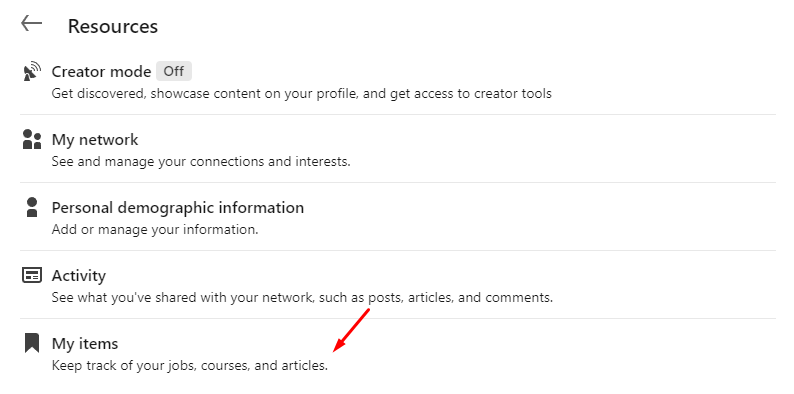Screen dimensions: 794x394
Task: Select the 'Add or manage your information' text
Action: (155, 230)
